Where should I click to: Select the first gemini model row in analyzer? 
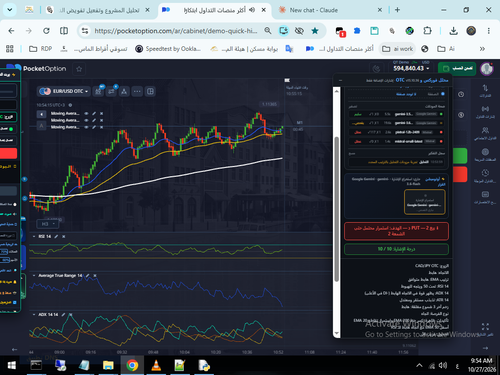click(x=397, y=114)
